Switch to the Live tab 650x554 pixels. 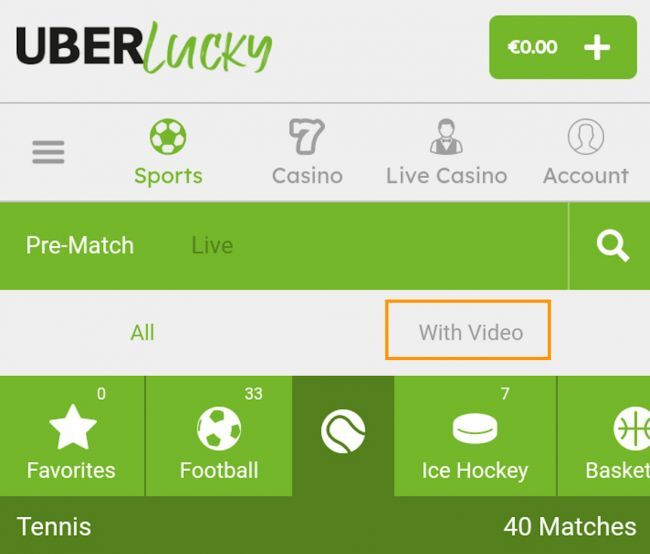pyautogui.click(x=212, y=245)
